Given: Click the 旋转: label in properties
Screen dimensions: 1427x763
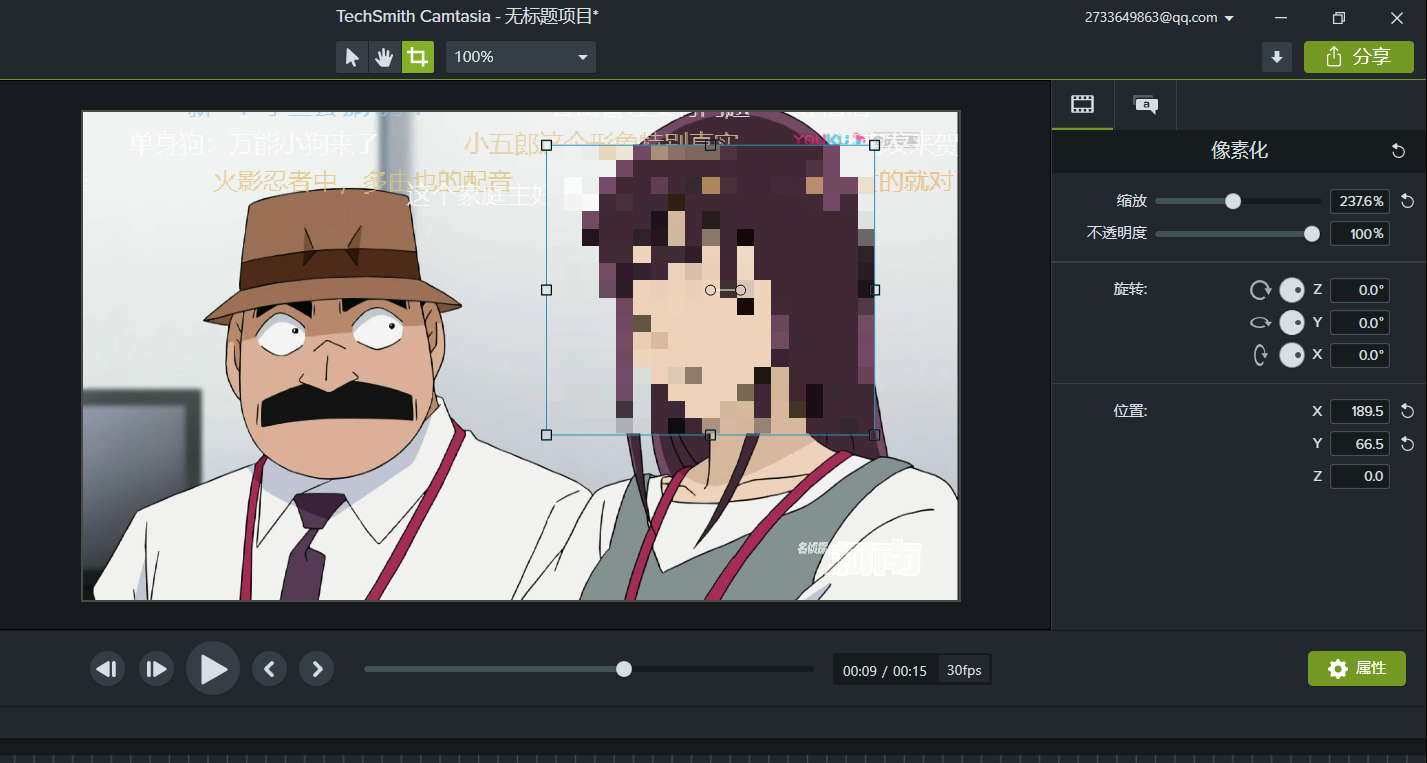Looking at the screenshot, I should pos(1130,289).
